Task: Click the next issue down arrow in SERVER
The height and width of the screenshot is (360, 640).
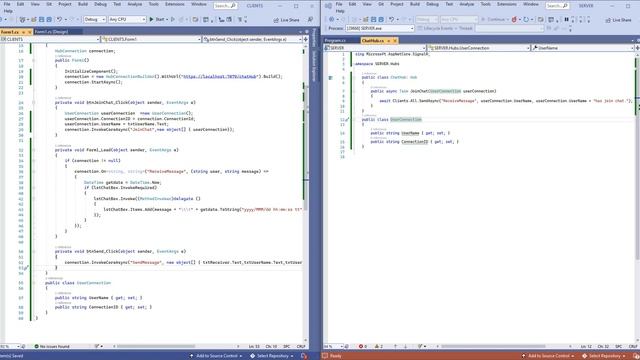Action: tap(405, 346)
